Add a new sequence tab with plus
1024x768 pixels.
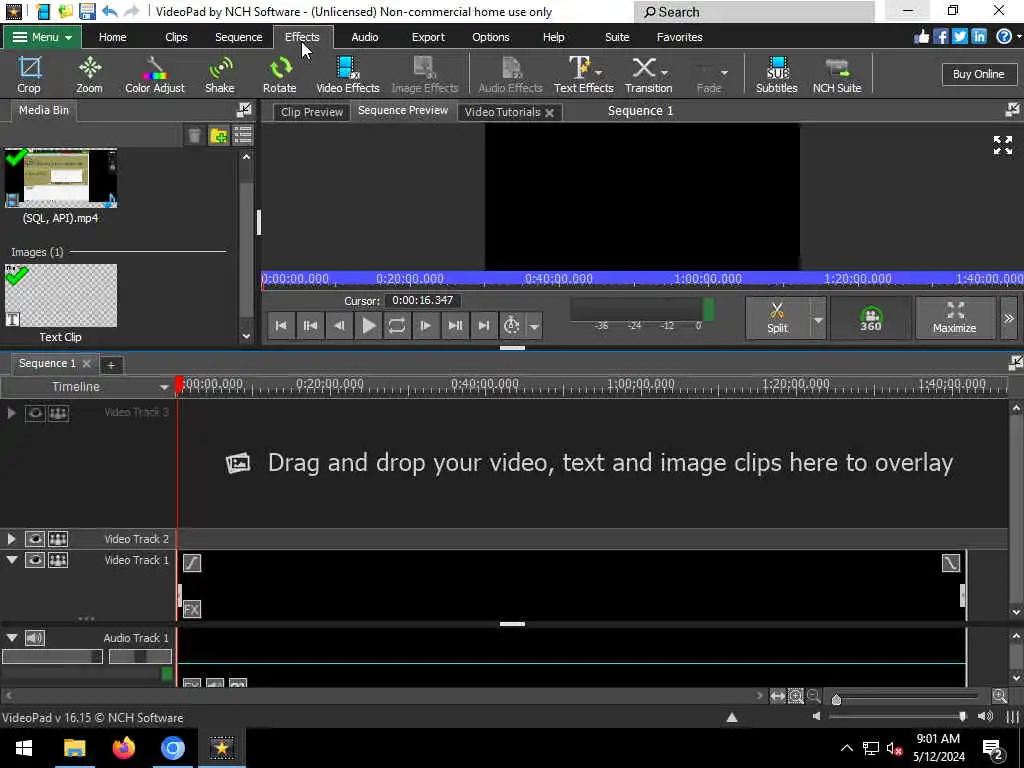point(110,365)
